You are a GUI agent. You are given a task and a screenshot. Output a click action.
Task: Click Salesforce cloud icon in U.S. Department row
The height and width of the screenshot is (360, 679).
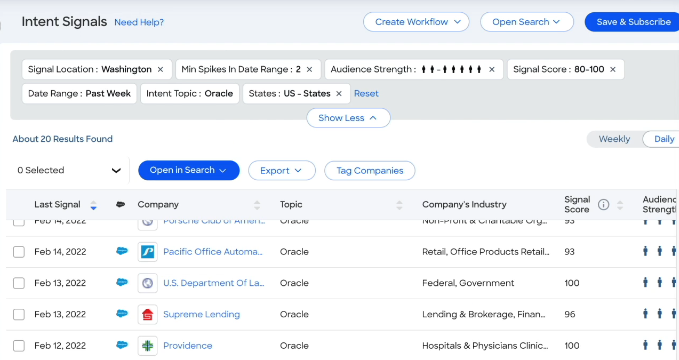click(122, 282)
